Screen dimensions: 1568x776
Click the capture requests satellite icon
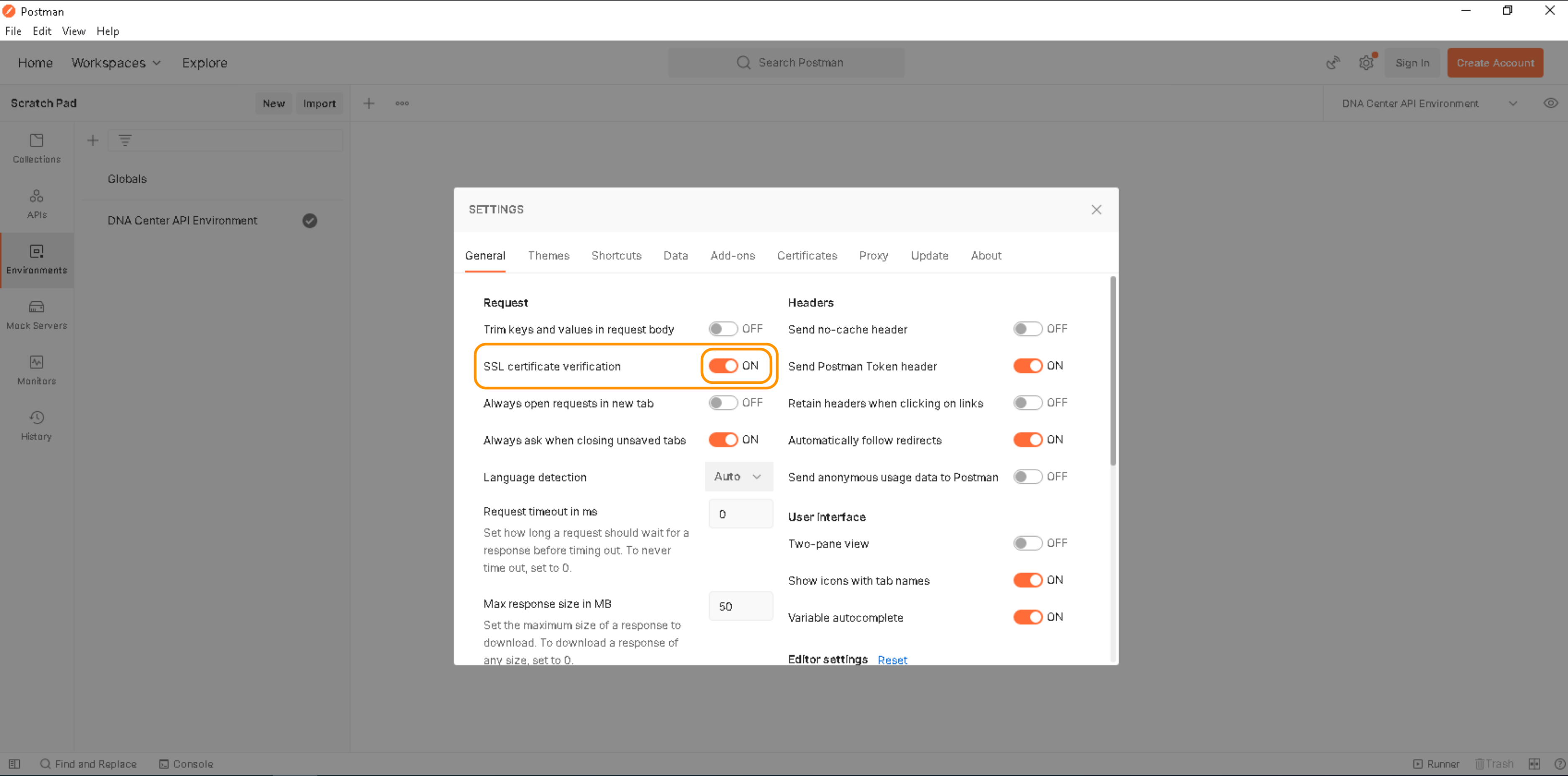point(1333,63)
